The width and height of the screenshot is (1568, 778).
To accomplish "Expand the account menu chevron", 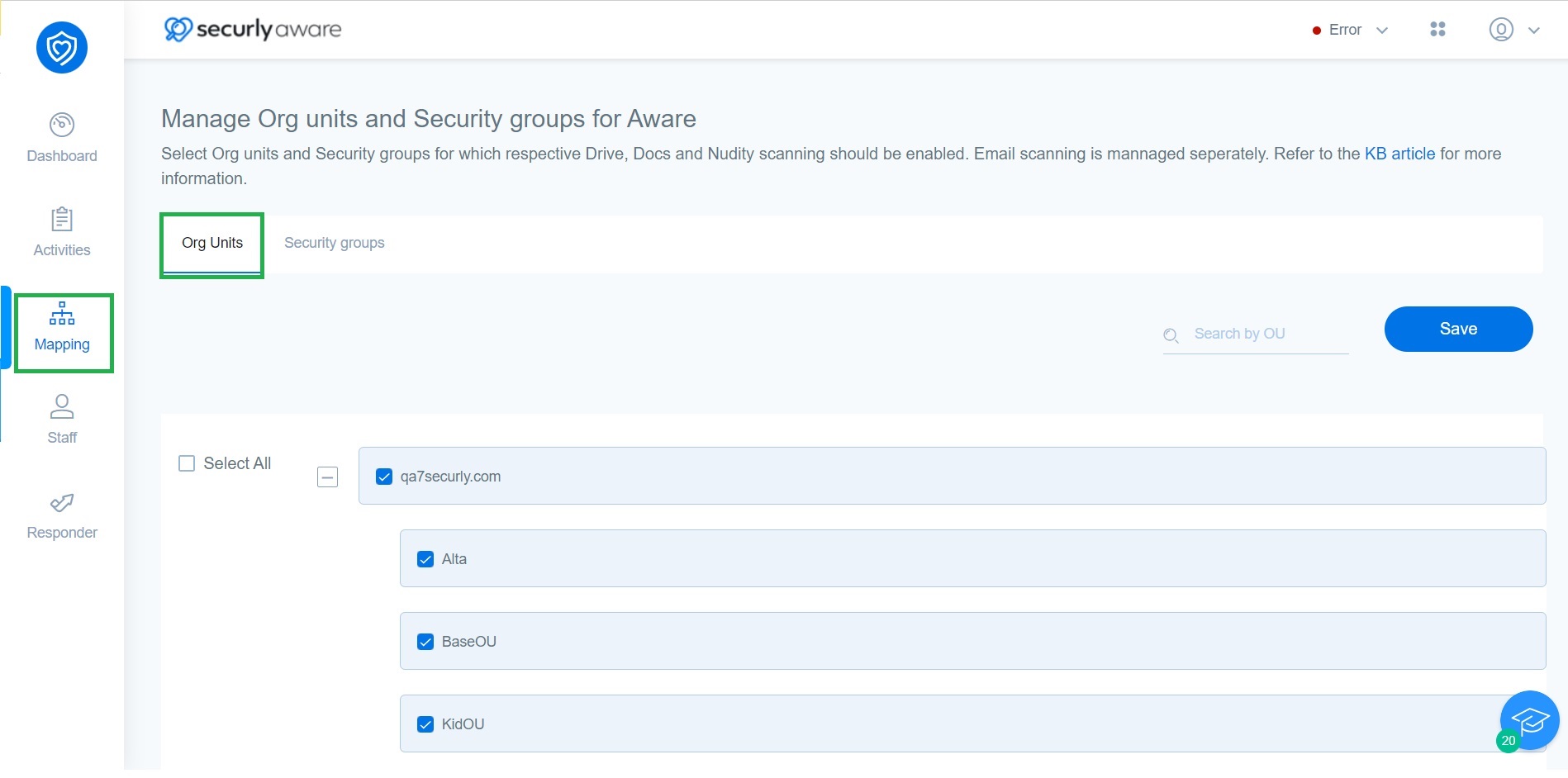I will tap(1534, 31).
